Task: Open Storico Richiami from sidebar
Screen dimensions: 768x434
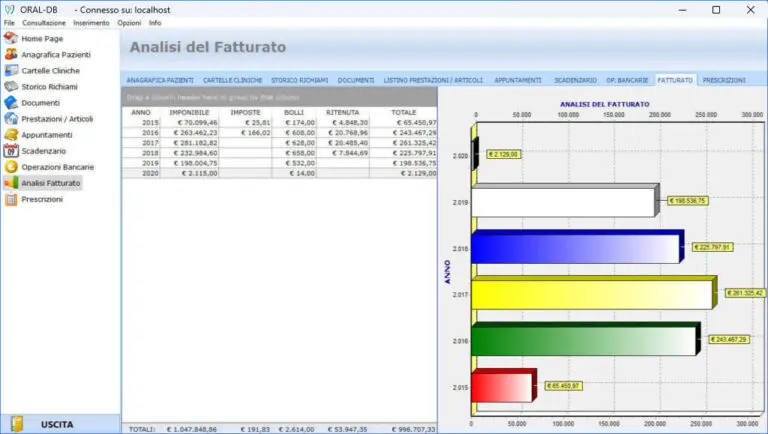Action: pyautogui.click(x=49, y=87)
